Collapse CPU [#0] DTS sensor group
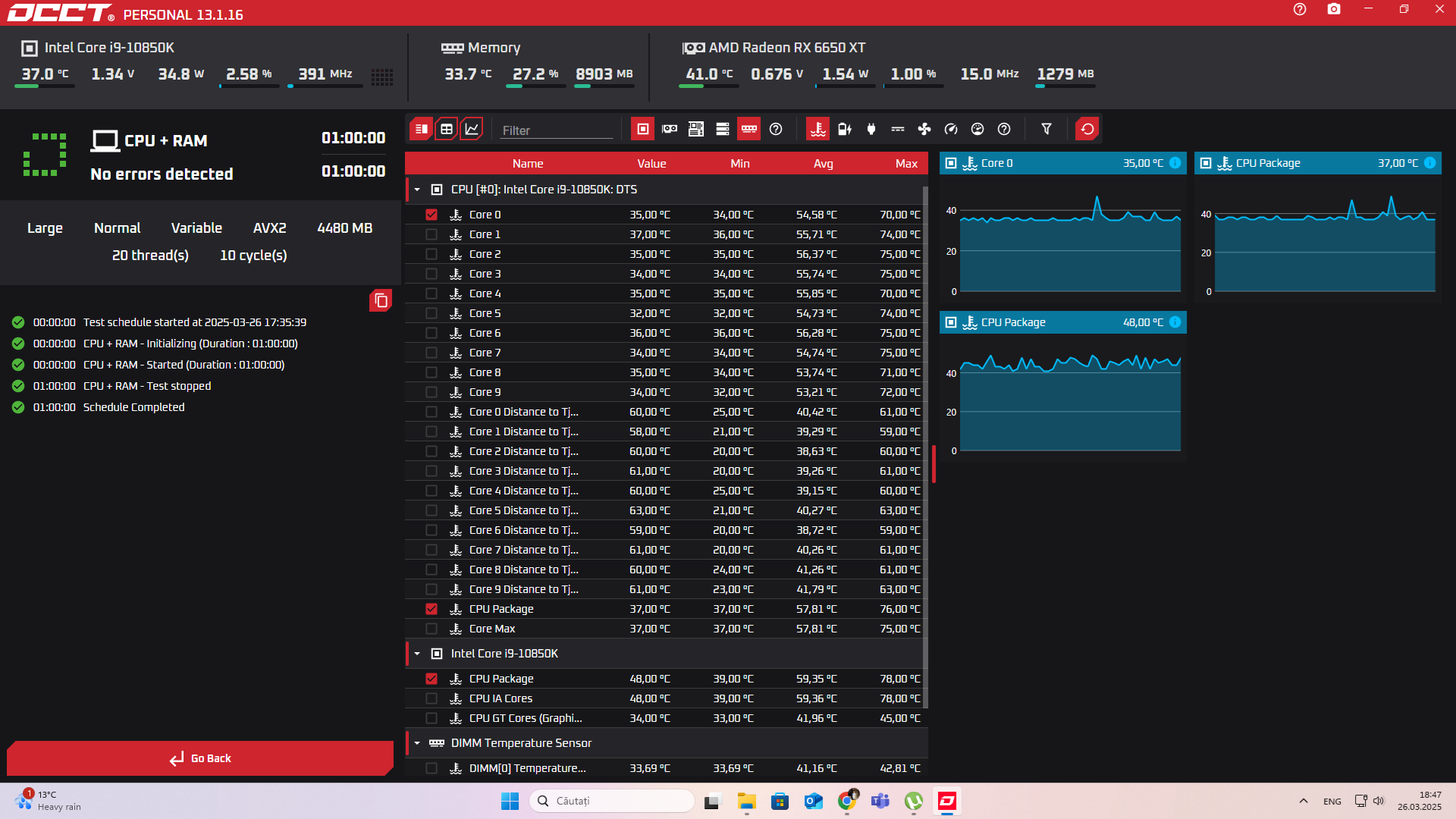This screenshot has width=1456, height=819. point(417,190)
